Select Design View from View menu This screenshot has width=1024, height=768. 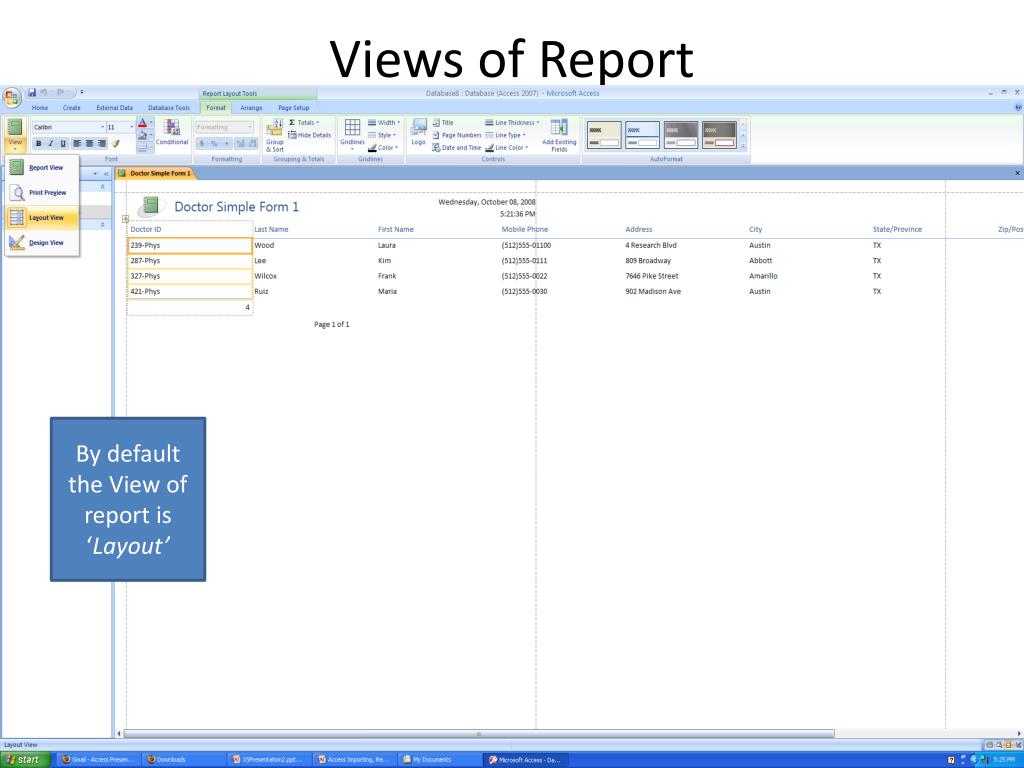[x=42, y=242]
